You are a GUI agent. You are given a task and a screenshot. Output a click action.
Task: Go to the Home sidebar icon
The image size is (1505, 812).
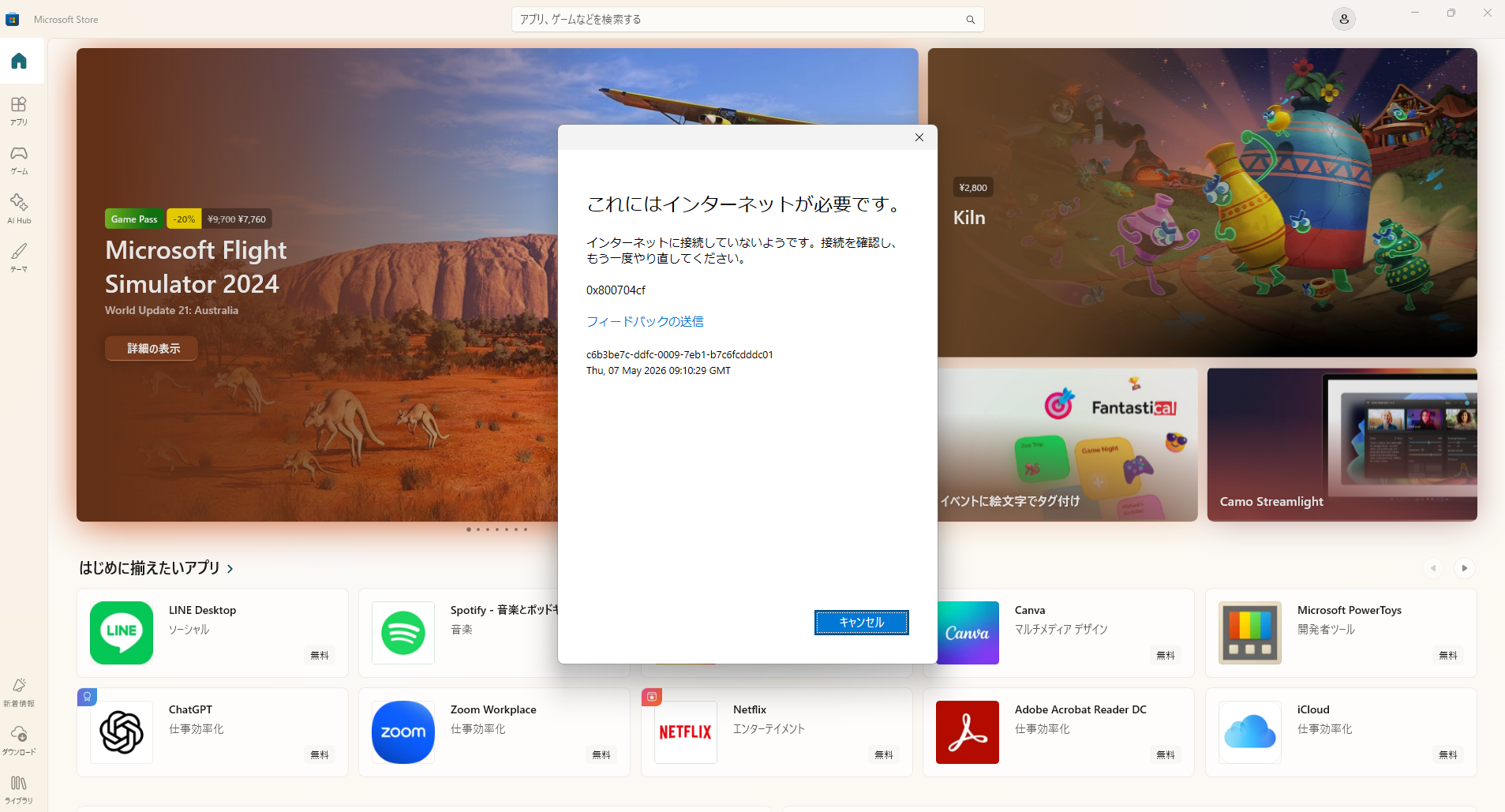pos(19,61)
